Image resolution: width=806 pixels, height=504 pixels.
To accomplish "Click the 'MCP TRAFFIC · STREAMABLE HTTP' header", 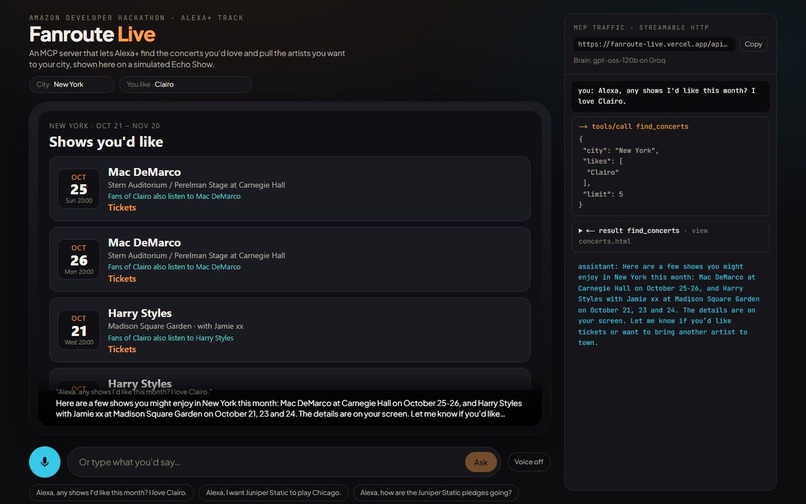I will 640,28.
